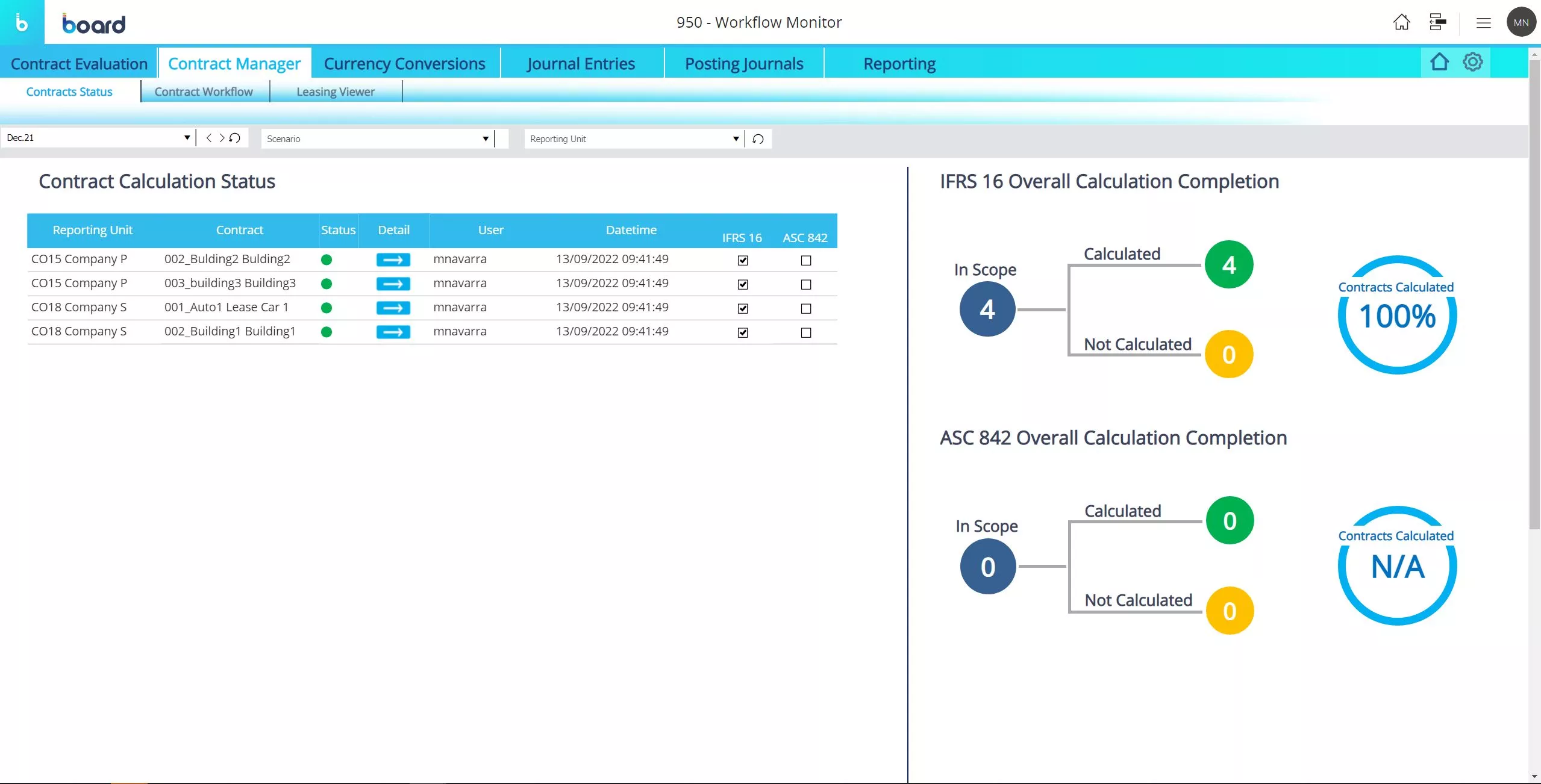Click the detail arrow icon for Bulding2

(393, 259)
